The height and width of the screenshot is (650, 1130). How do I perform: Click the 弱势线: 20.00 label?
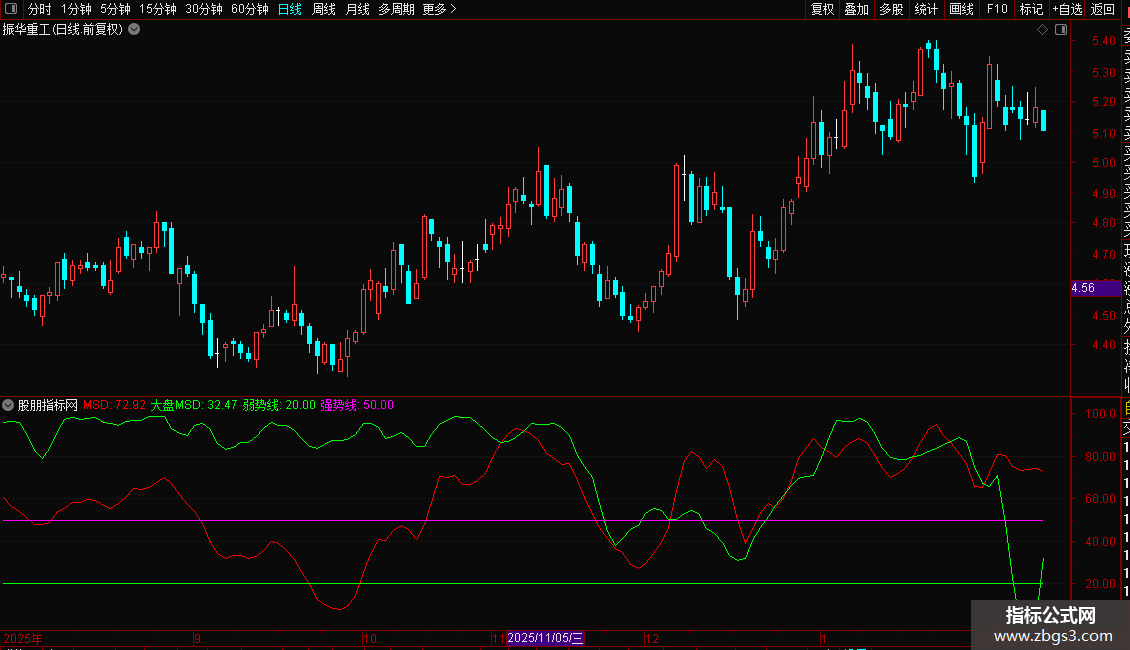pyautogui.click(x=279, y=405)
